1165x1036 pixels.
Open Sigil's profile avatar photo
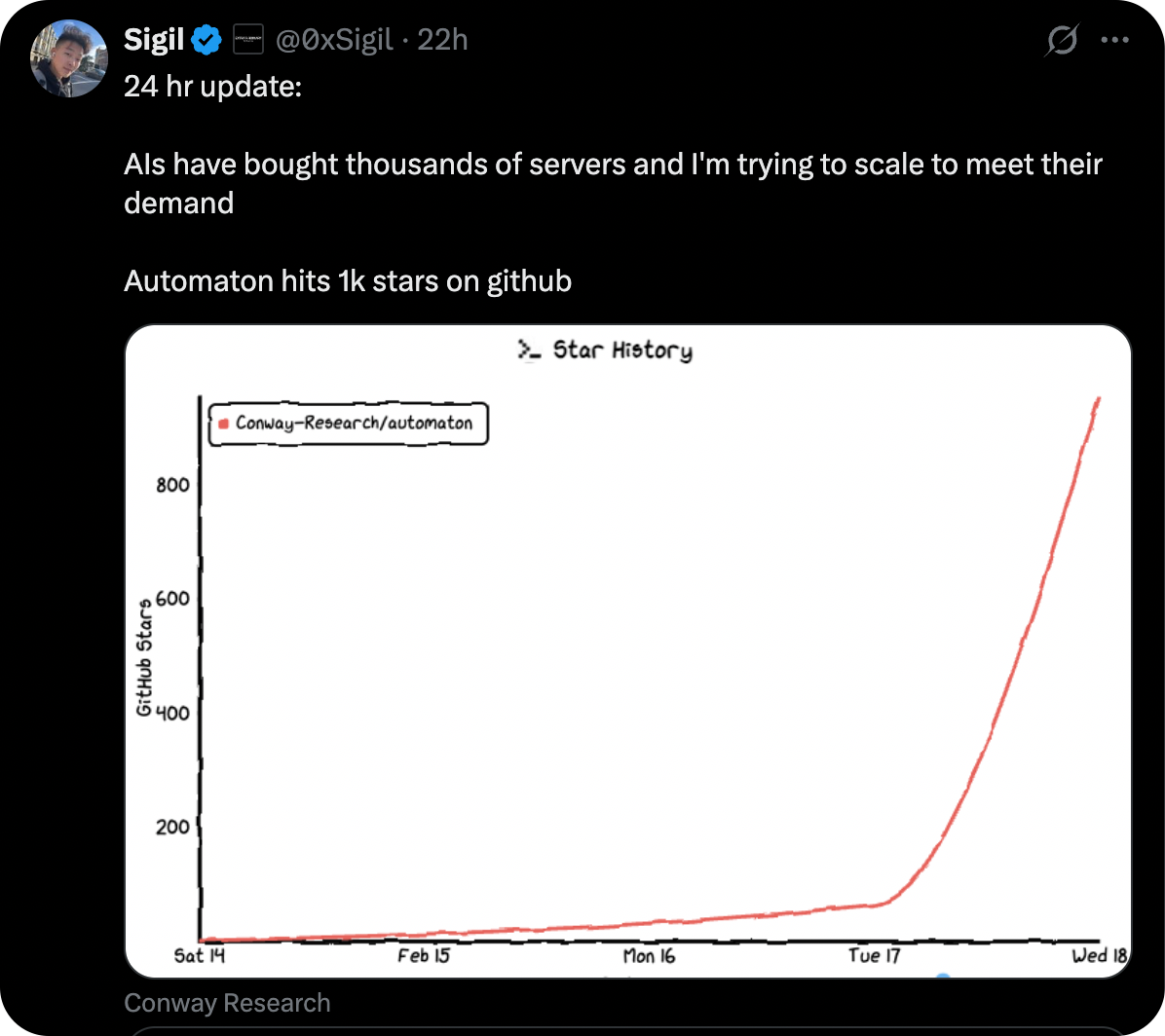[68, 58]
